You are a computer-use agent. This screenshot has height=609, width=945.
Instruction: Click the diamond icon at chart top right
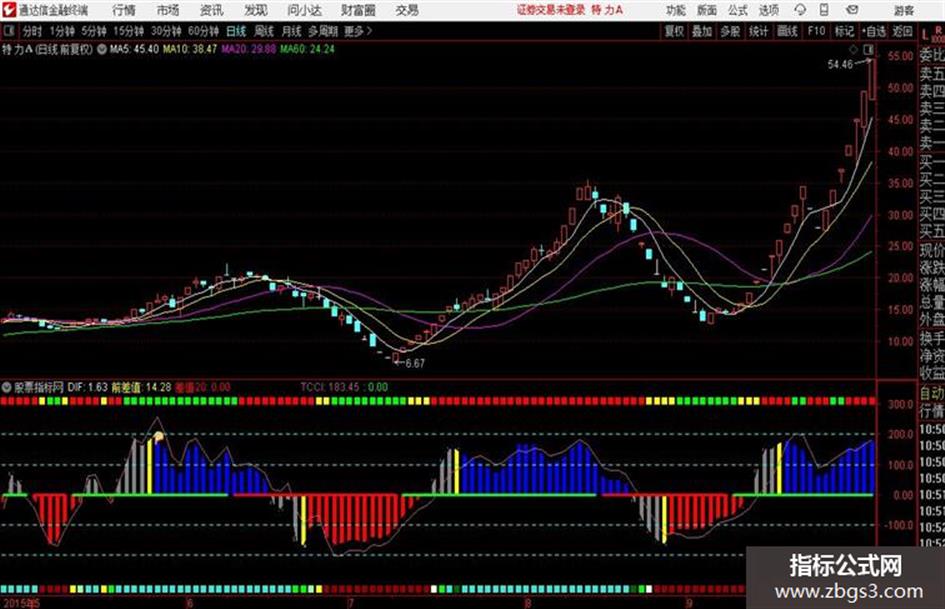854,49
